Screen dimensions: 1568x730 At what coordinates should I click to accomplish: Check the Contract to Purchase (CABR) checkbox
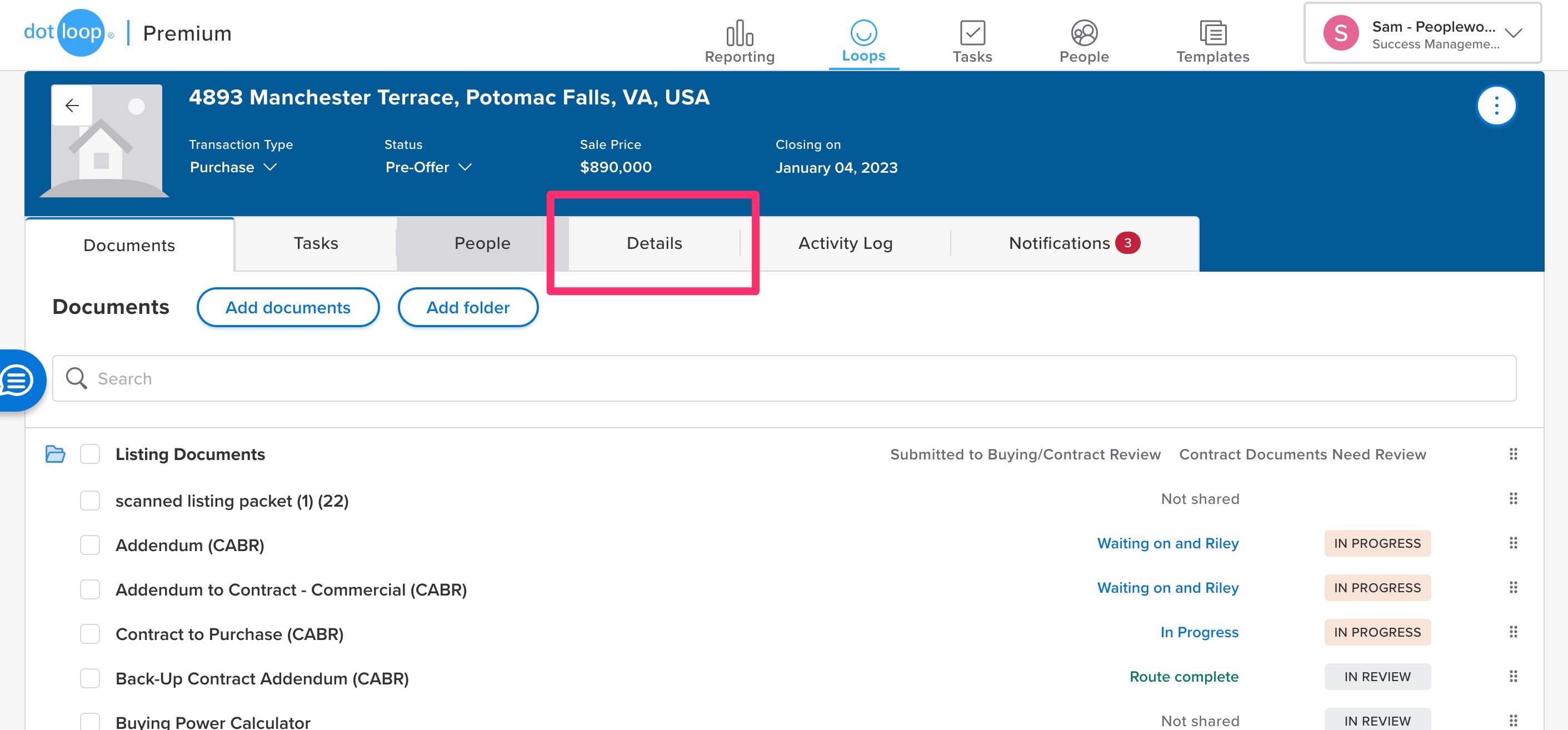[x=89, y=634]
